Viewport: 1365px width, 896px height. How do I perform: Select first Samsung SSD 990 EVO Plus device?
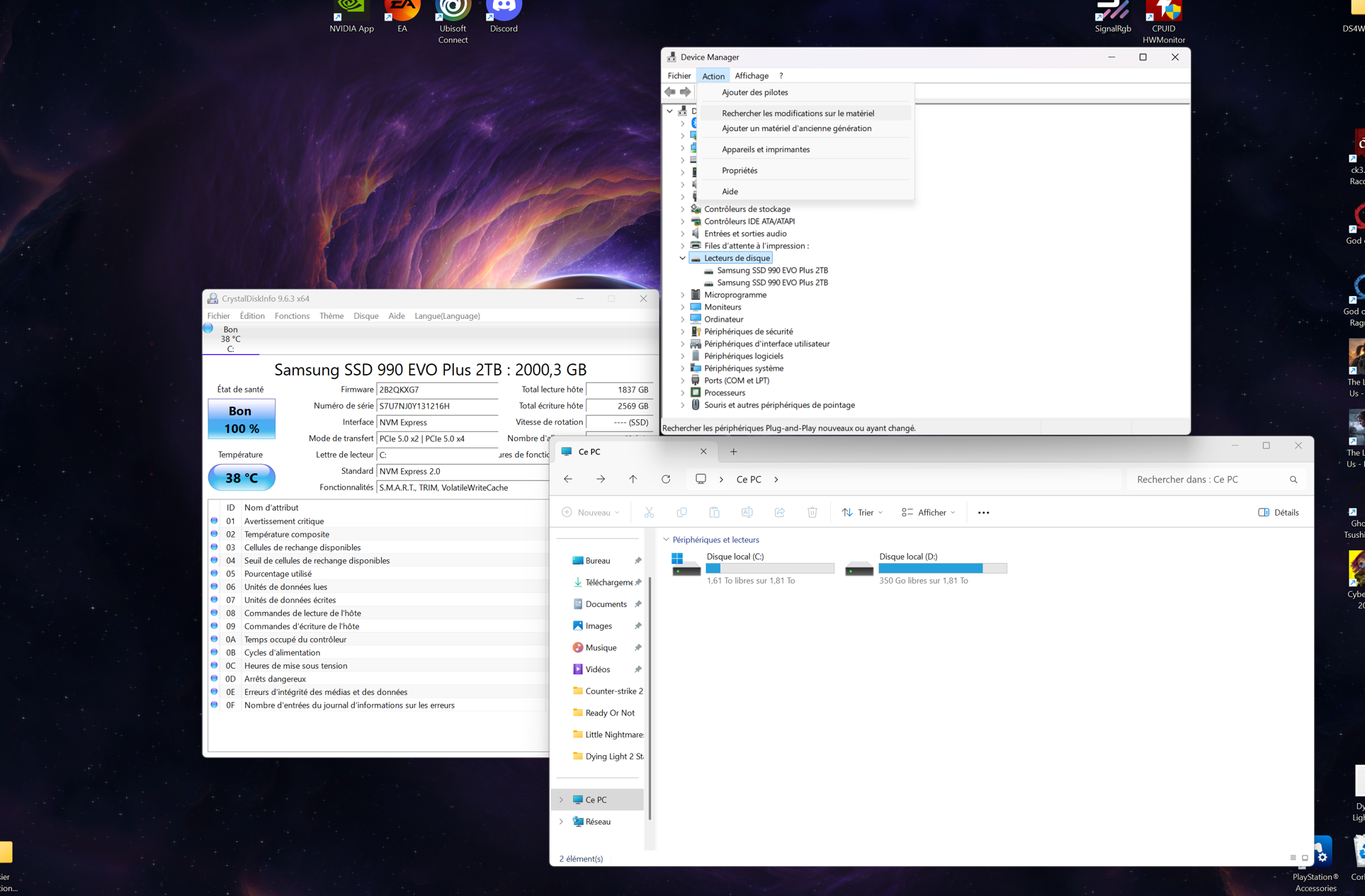(x=772, y=270)
